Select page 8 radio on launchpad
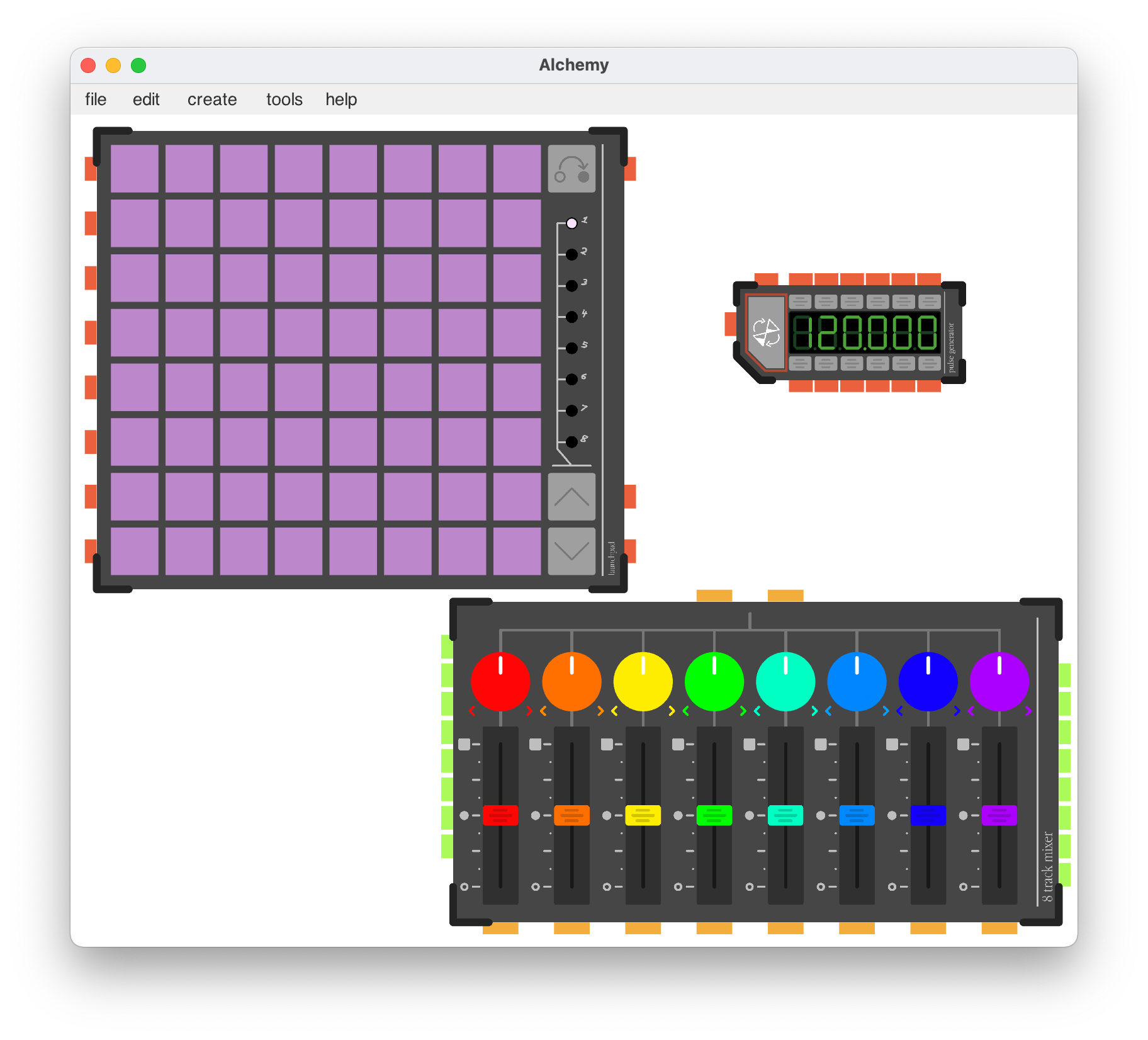 pyautogui.click(x=571, y=442)
